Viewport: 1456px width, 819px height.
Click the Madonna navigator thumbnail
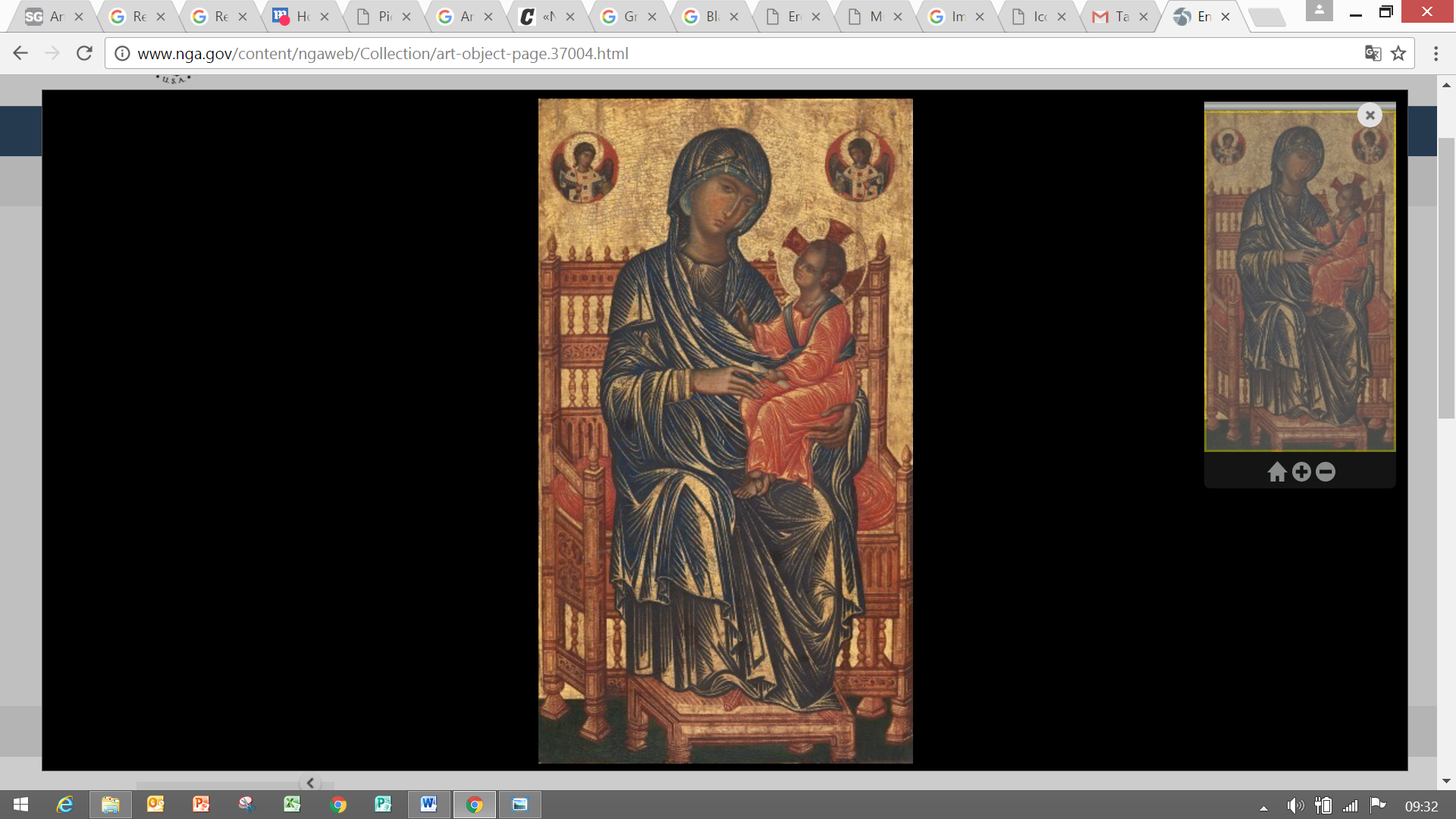coord(1300,281)
